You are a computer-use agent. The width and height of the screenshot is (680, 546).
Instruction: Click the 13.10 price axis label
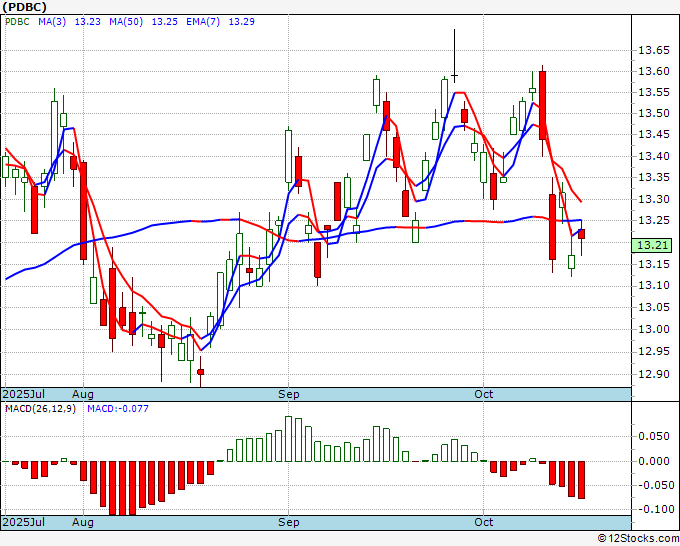click(654, 285)
